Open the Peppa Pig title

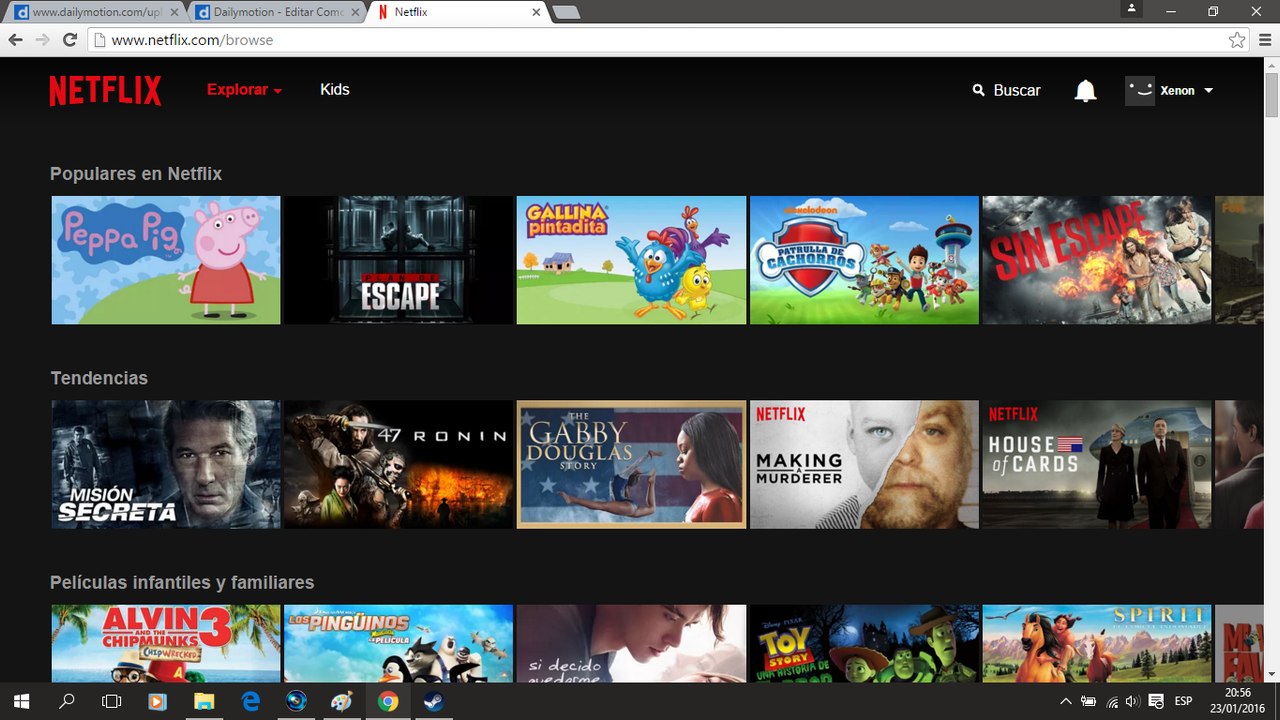point(166,260)
